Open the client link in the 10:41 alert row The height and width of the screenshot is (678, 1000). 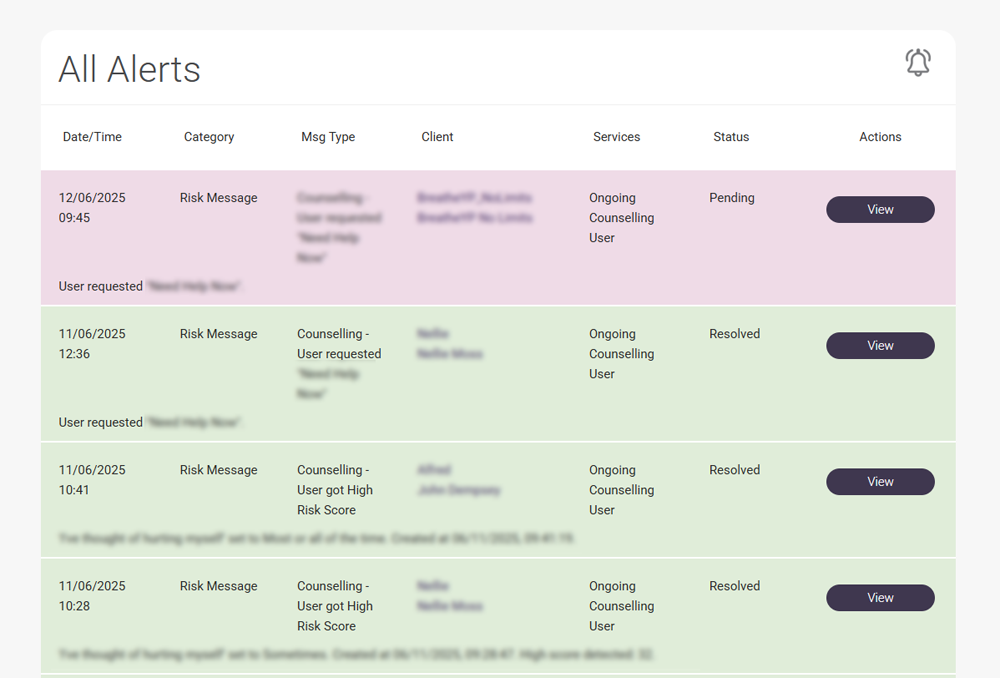point(458,480)
